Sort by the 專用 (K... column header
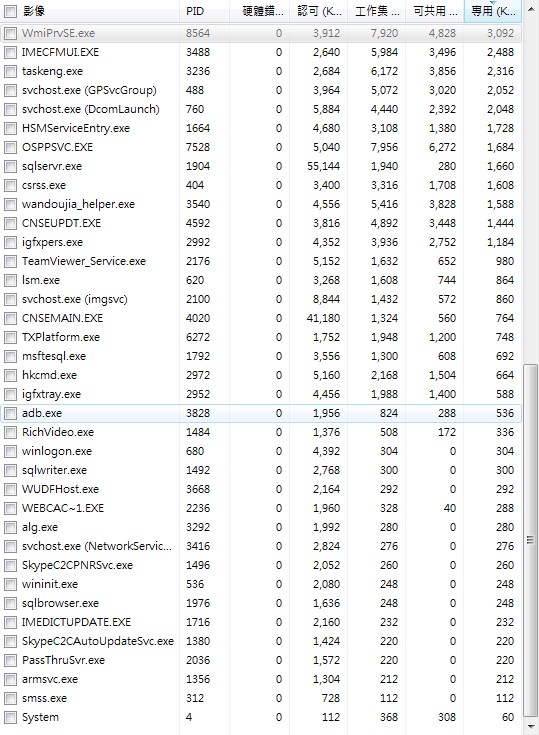 (493, 11)
